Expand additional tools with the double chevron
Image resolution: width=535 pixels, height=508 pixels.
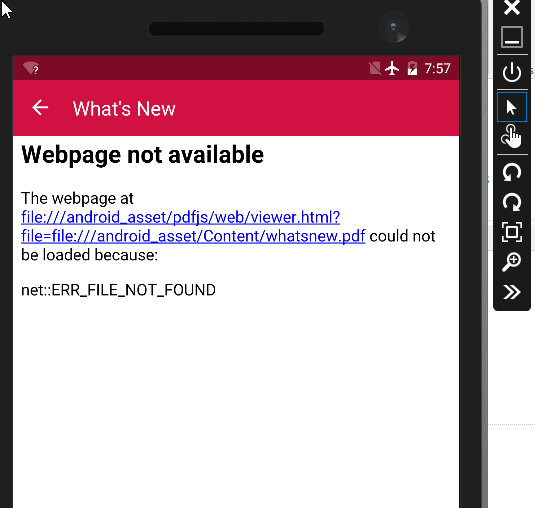[512, 292]
